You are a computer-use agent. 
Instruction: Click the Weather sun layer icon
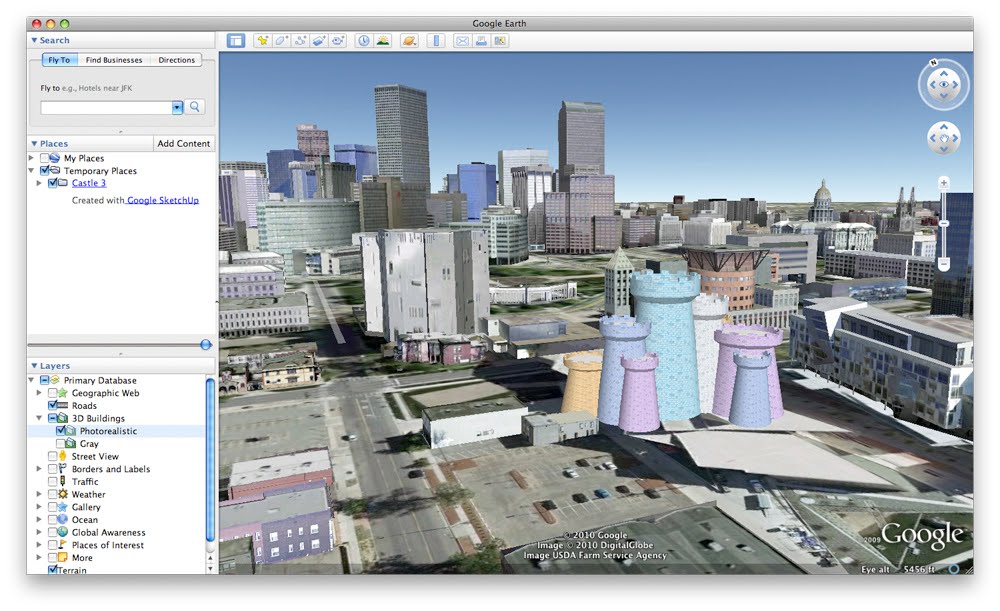click(62, 494)
